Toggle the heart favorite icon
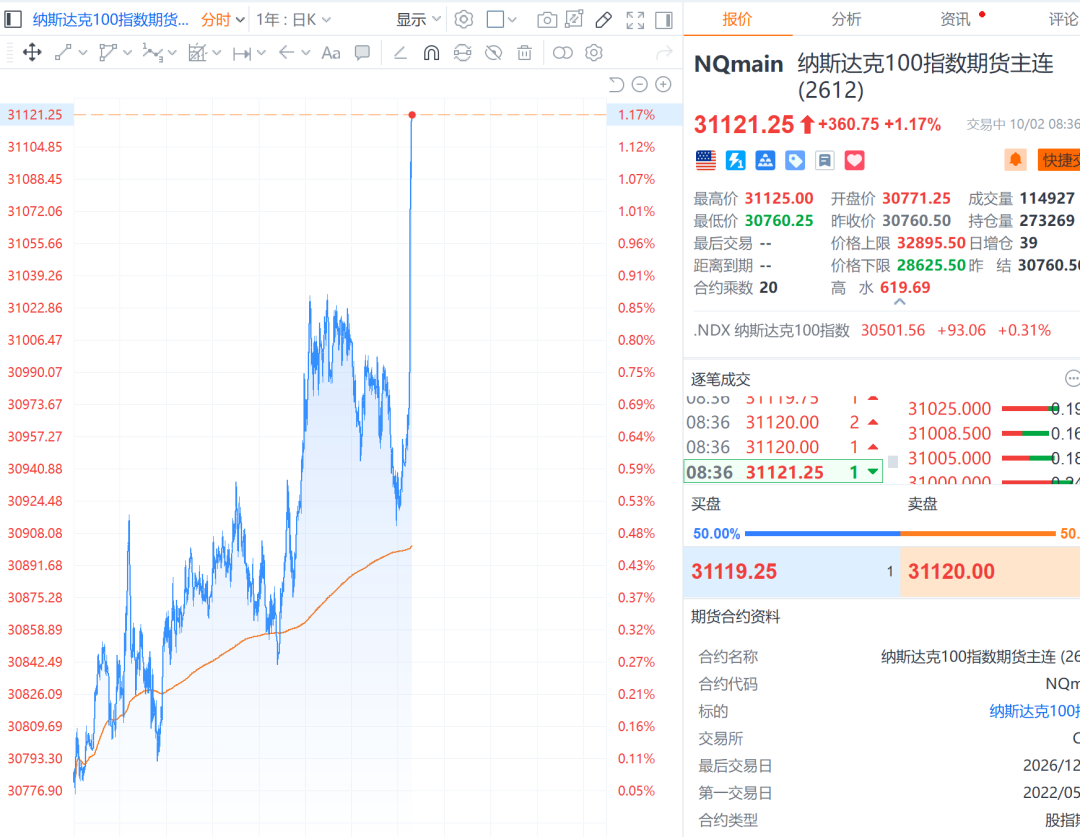This screenshot has width=1080, height=837. tap(854, 161)
